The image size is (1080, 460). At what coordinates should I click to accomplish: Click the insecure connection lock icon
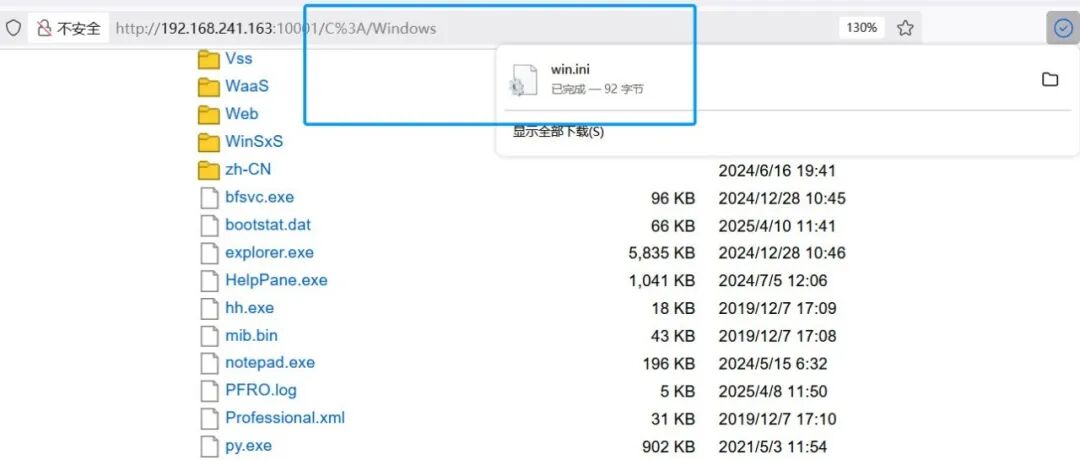[x=44, y=28]
